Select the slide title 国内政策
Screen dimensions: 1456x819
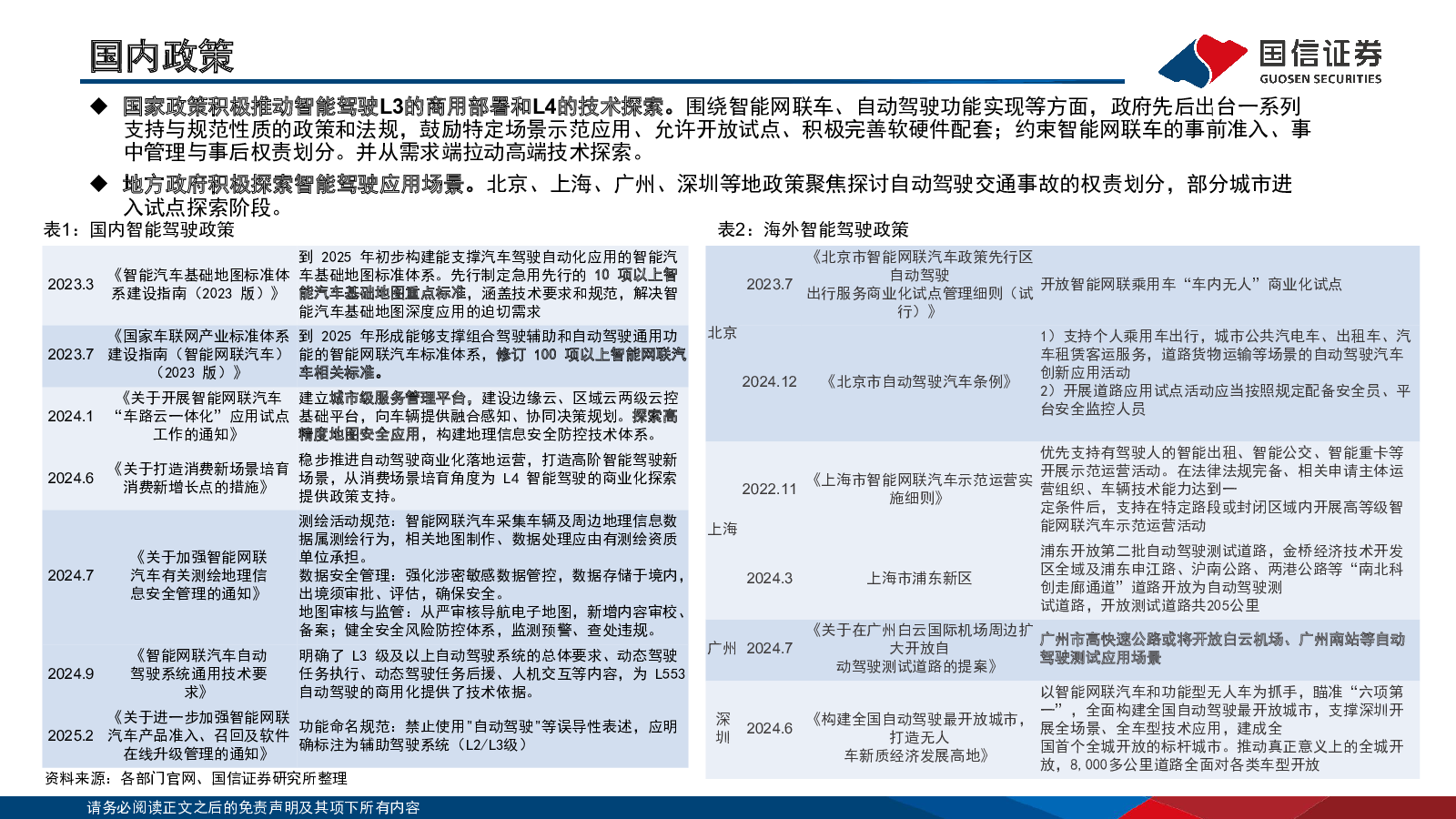pos(162,56)
